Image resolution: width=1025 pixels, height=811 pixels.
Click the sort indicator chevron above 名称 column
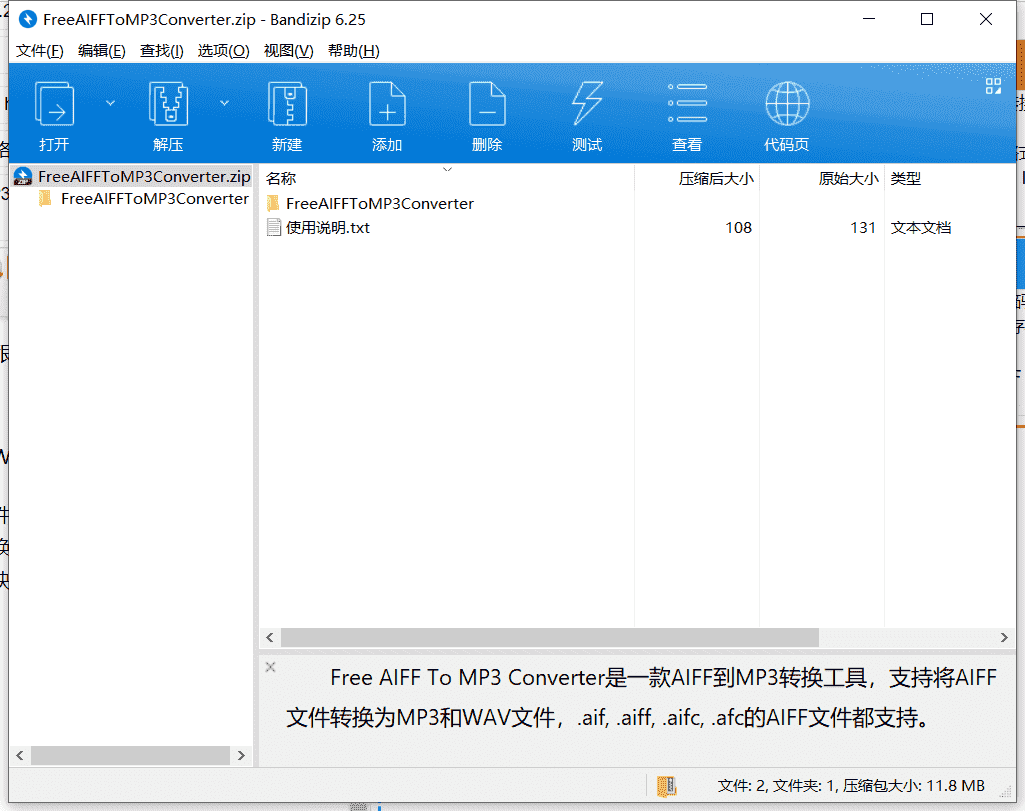(x=447, y=169)
